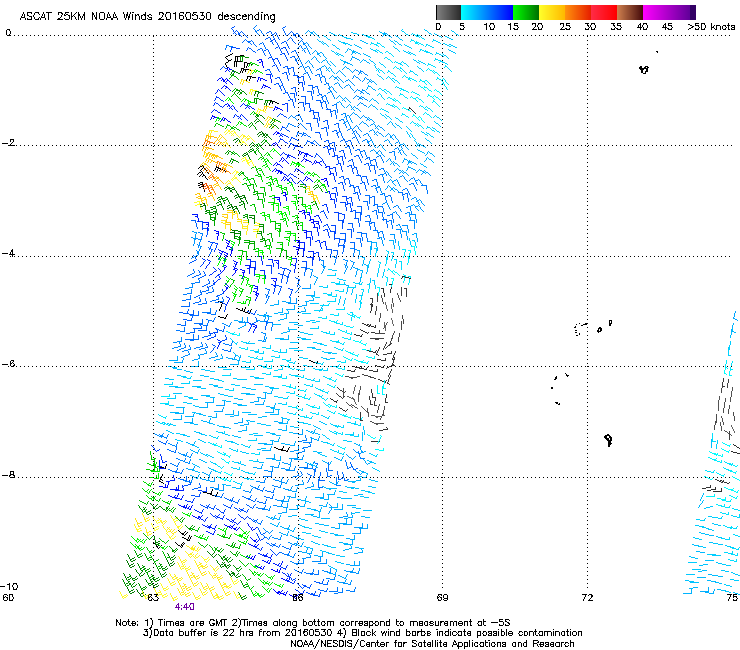Click the NOAA/NESDIS credit line

(432, 644)
